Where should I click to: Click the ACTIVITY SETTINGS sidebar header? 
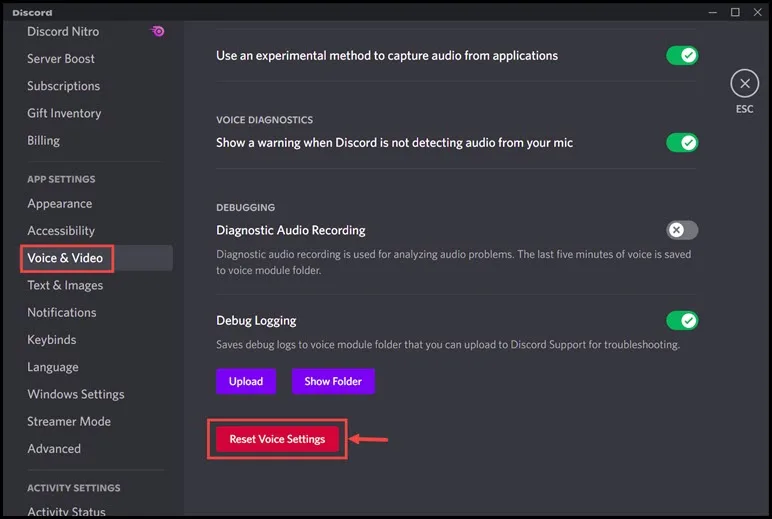click(73, 488)
